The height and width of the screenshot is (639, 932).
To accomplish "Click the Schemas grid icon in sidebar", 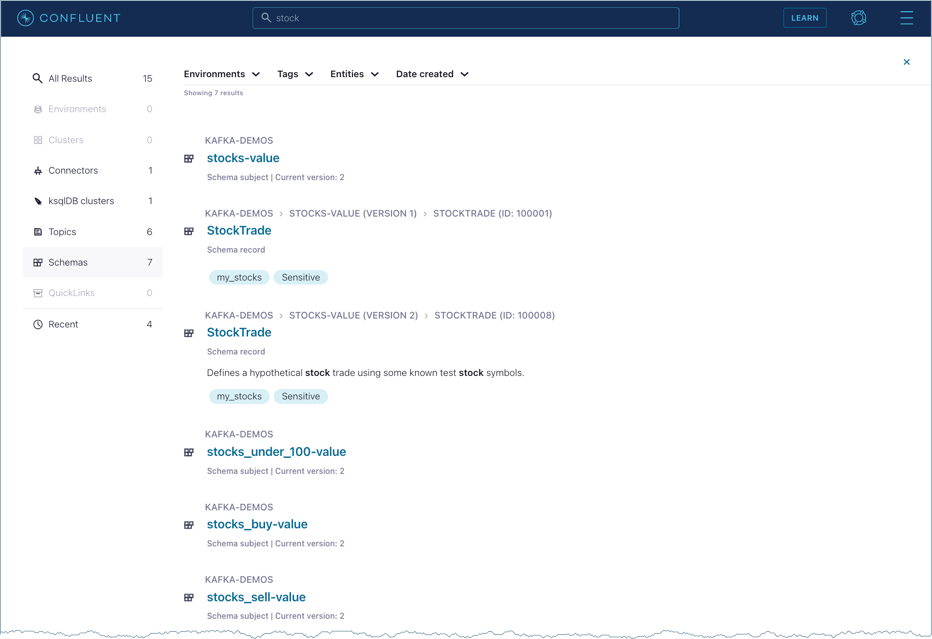I will point(38,262).
